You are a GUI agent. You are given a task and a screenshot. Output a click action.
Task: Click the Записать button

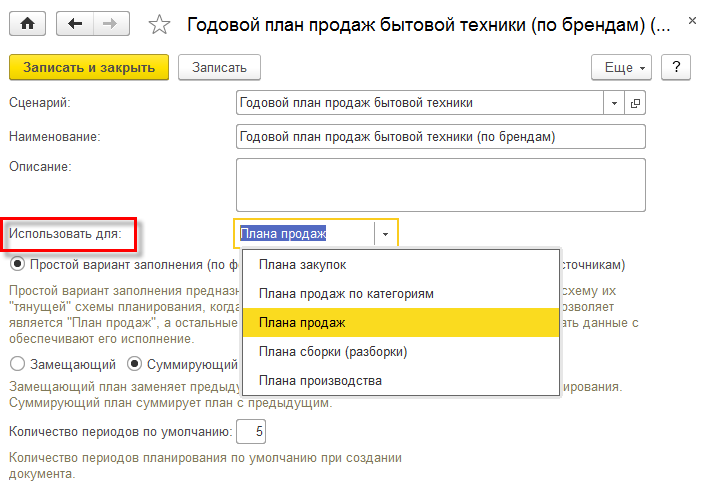[219, 67]
